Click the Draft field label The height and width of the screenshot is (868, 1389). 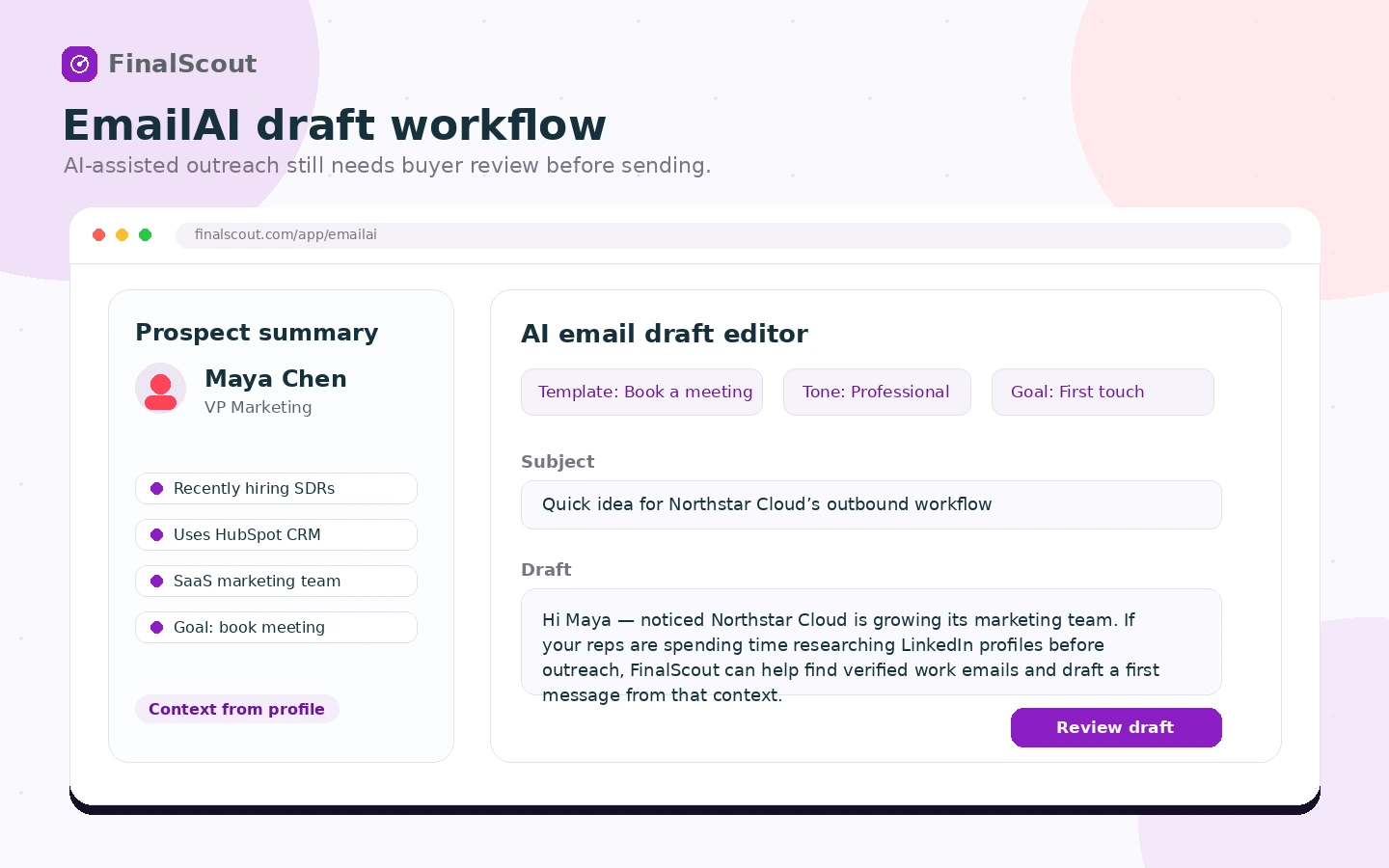pos(546,569)
